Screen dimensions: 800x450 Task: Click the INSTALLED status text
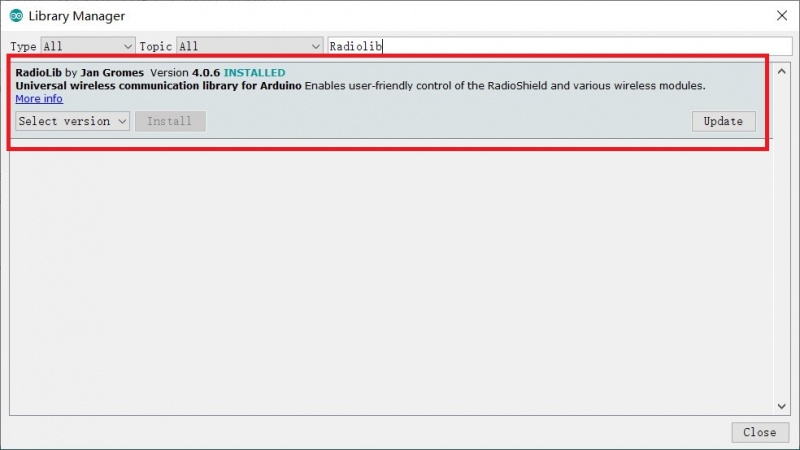(254, 73)
